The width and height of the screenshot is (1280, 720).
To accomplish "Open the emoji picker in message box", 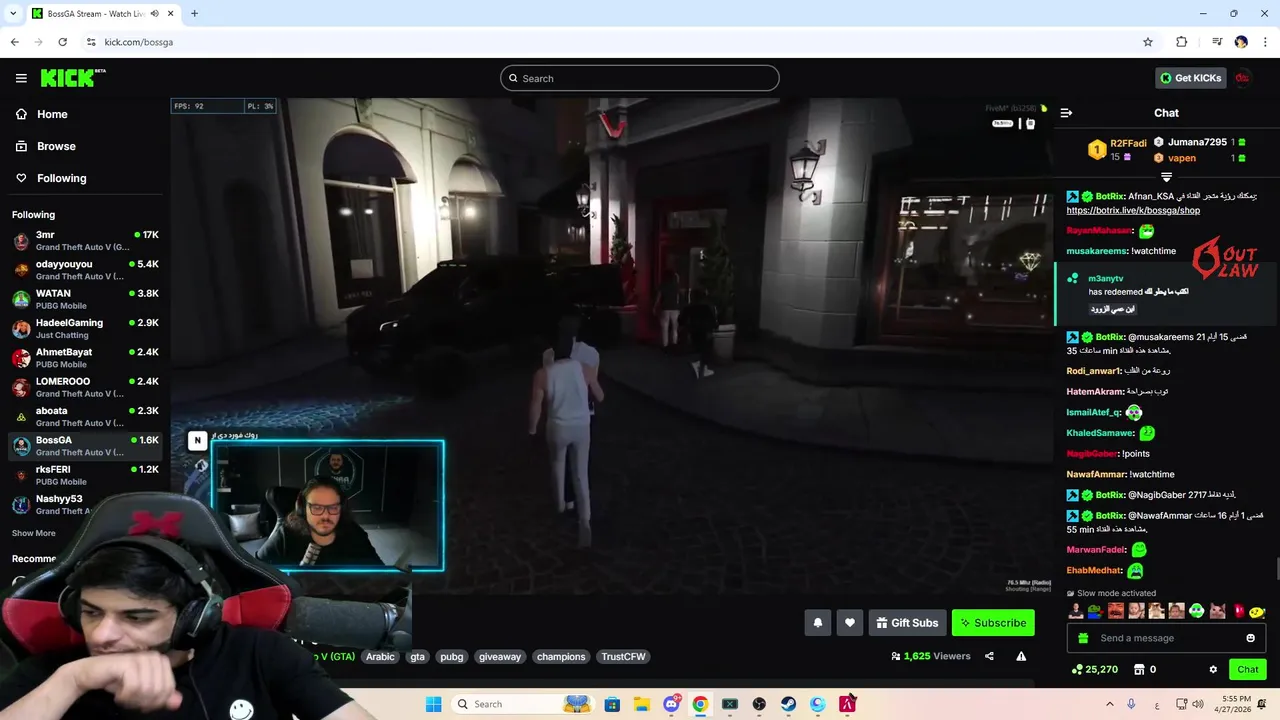I will click(x=1250, y=638).
